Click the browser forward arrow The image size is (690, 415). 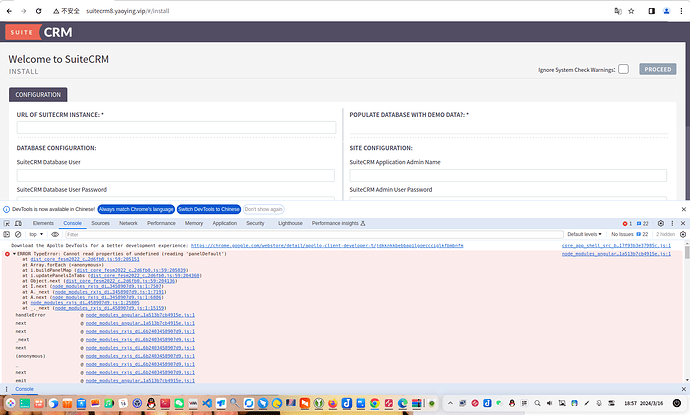pos(24,11)
